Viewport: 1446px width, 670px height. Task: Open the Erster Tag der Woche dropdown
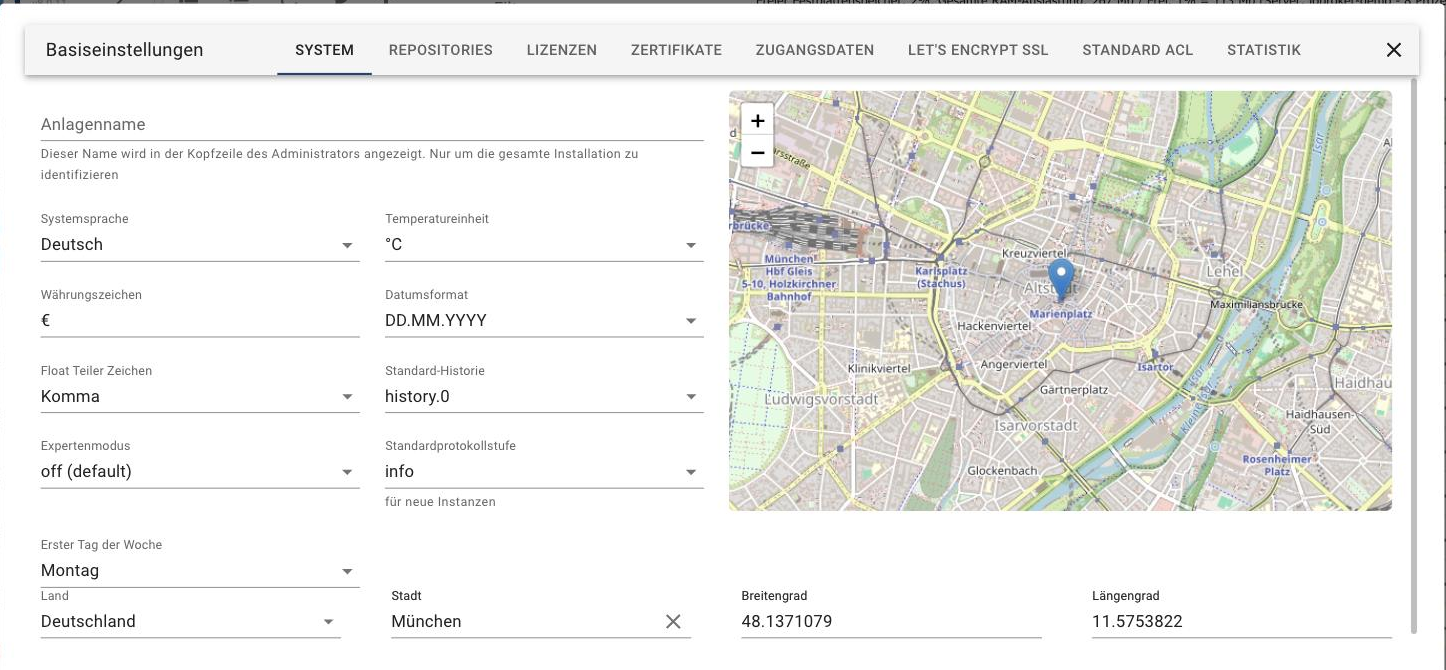click(200, 571)
